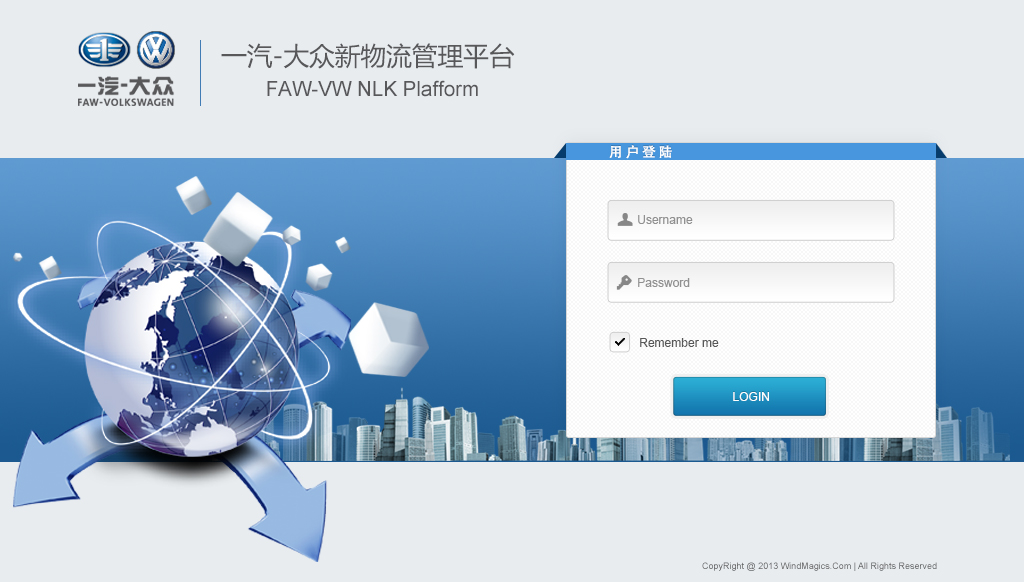Click the blue LOGIN button

(x=750, y=396)
